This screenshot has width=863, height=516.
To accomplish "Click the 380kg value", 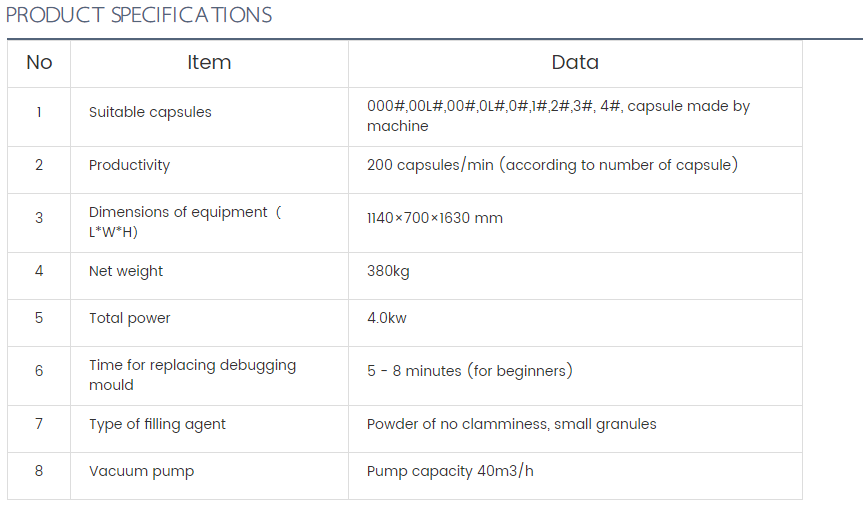I will (x=388, y=271).
